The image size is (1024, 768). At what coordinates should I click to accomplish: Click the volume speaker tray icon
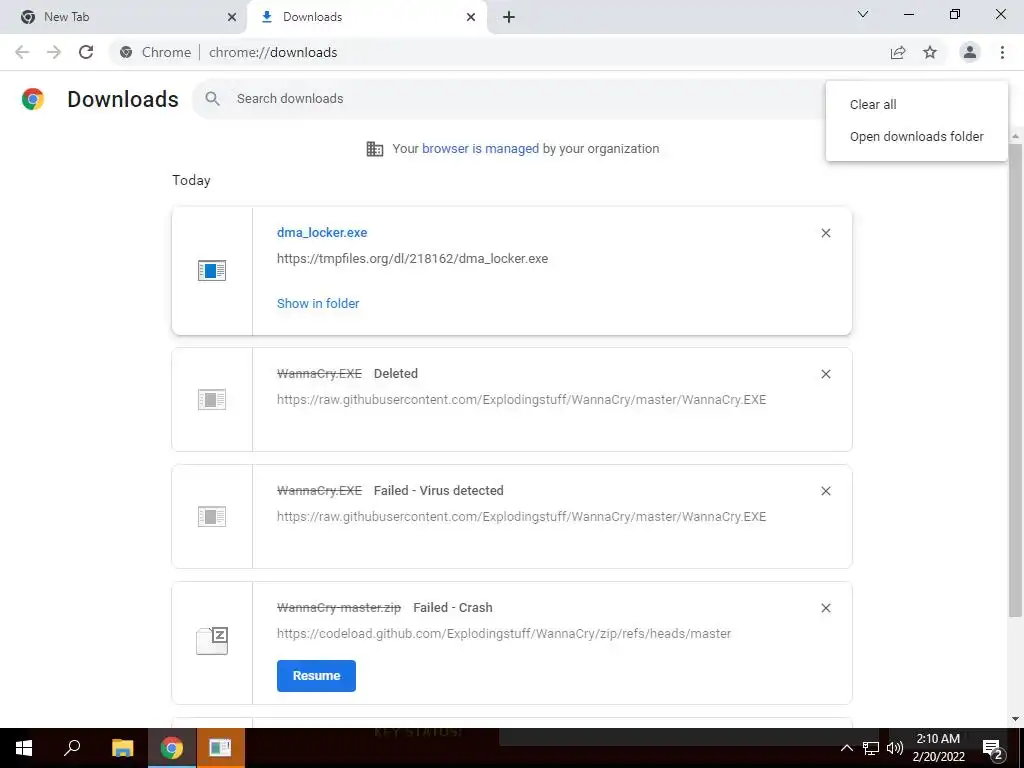pos(895,748)
